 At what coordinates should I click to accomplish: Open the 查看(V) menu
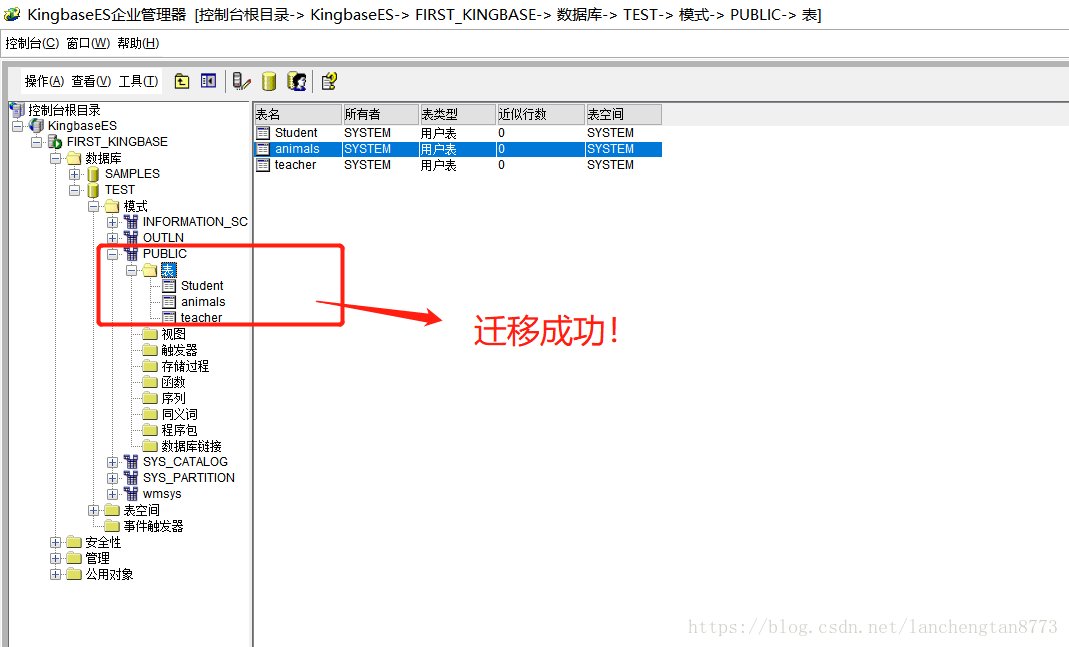91,81
